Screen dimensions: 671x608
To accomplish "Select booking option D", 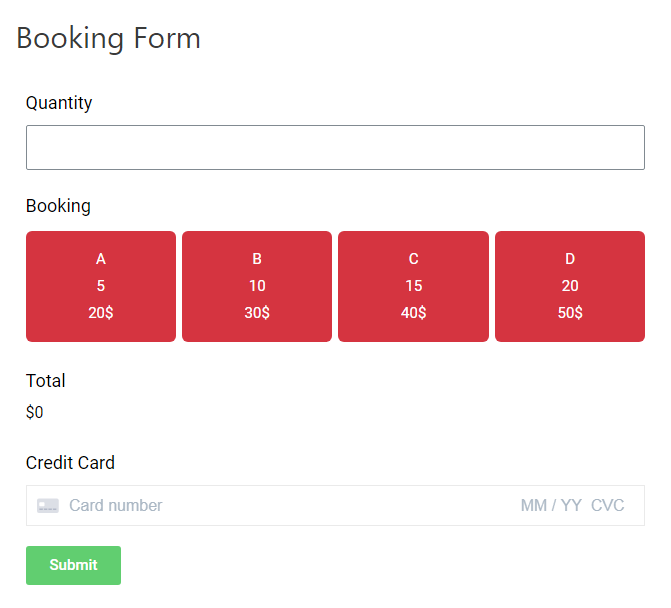I will point(570,286).
